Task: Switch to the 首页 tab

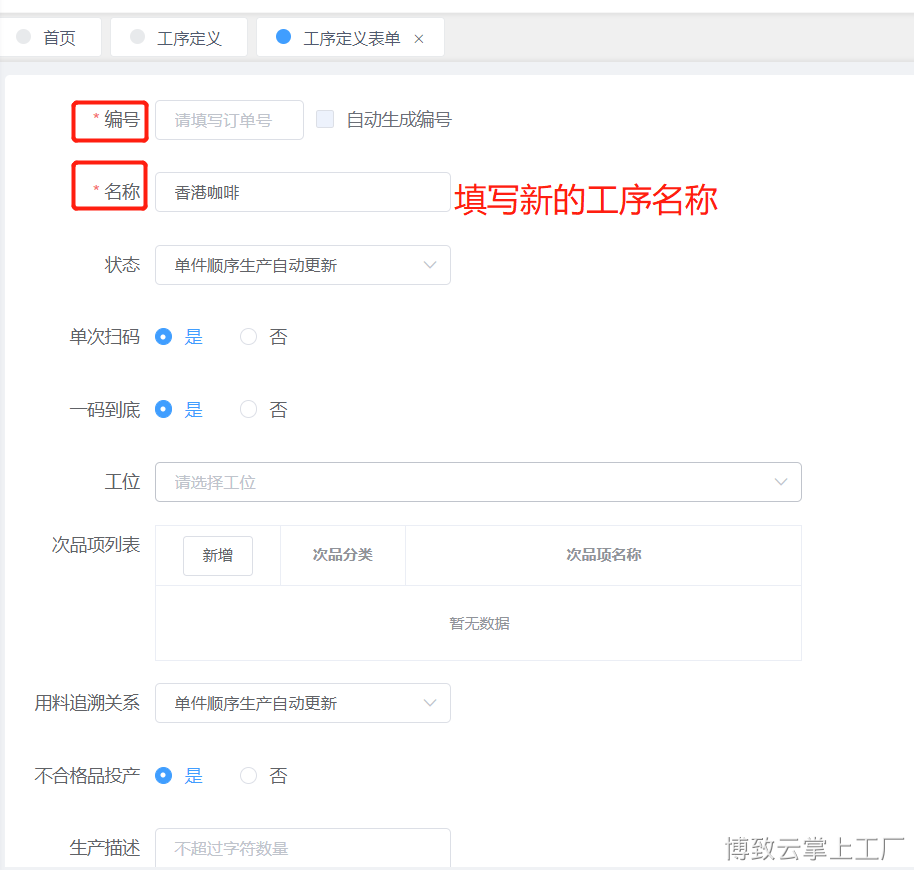Action: [x=58, y=38]
